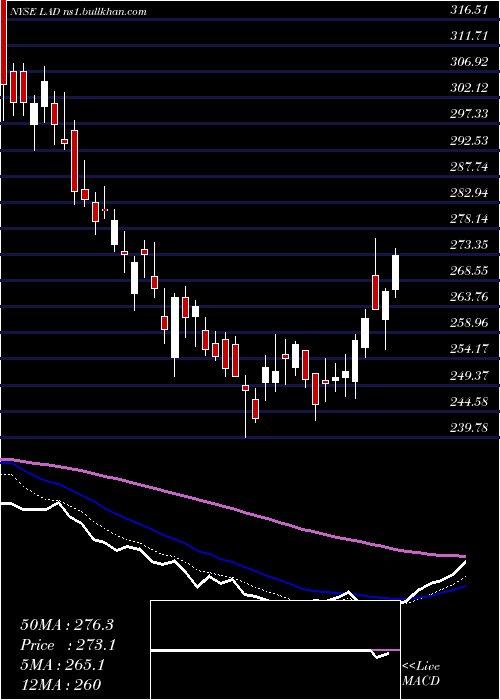Select the 239.78 price axis label

tap(469, 428)
